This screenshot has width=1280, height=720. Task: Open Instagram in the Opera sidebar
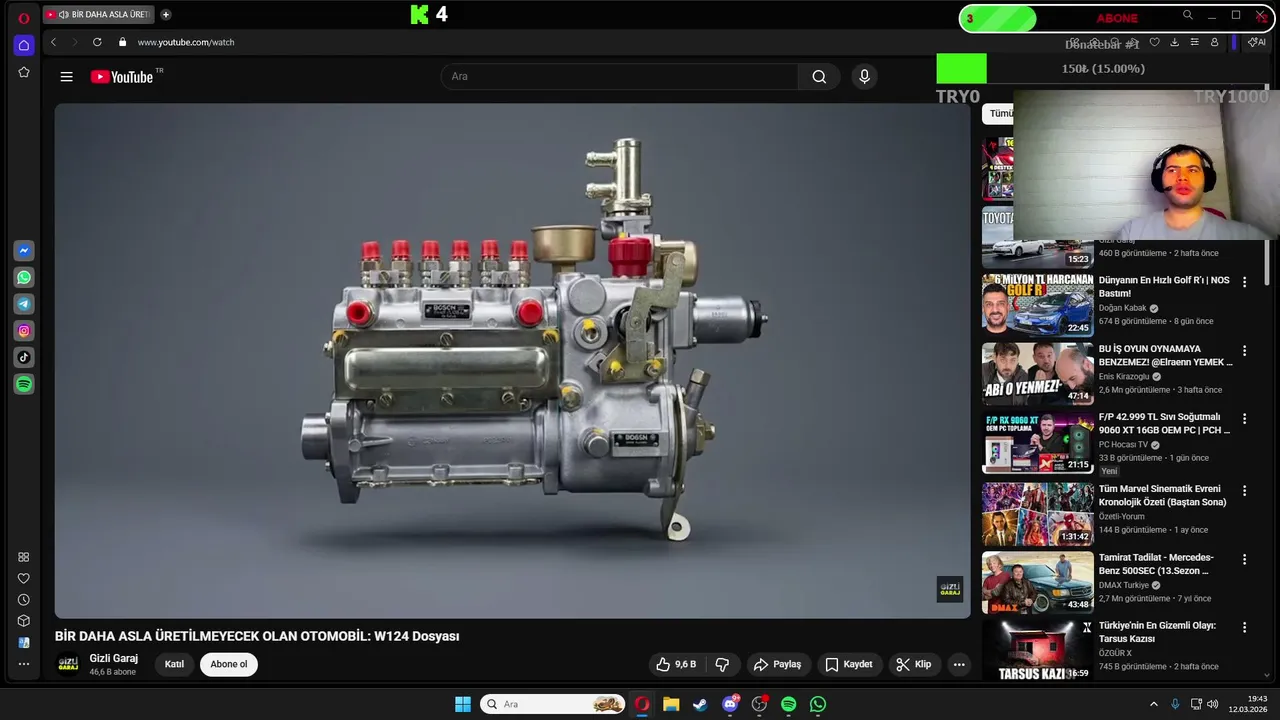pyautogui.click(x=24, y=331)
